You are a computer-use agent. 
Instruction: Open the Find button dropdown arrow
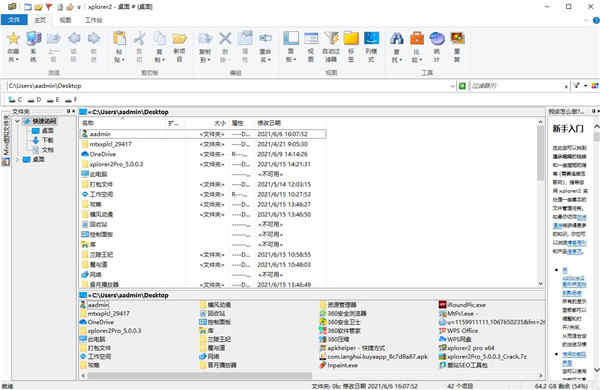coord(400,60)
